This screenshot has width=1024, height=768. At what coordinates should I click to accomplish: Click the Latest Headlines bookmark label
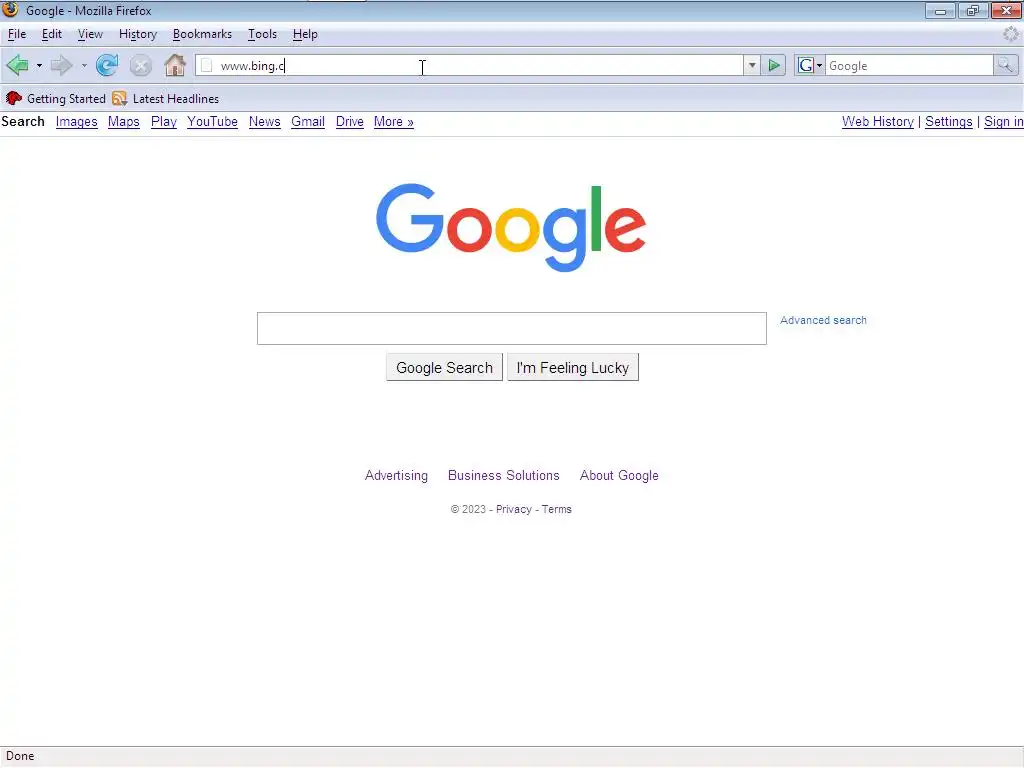(176, 99)
